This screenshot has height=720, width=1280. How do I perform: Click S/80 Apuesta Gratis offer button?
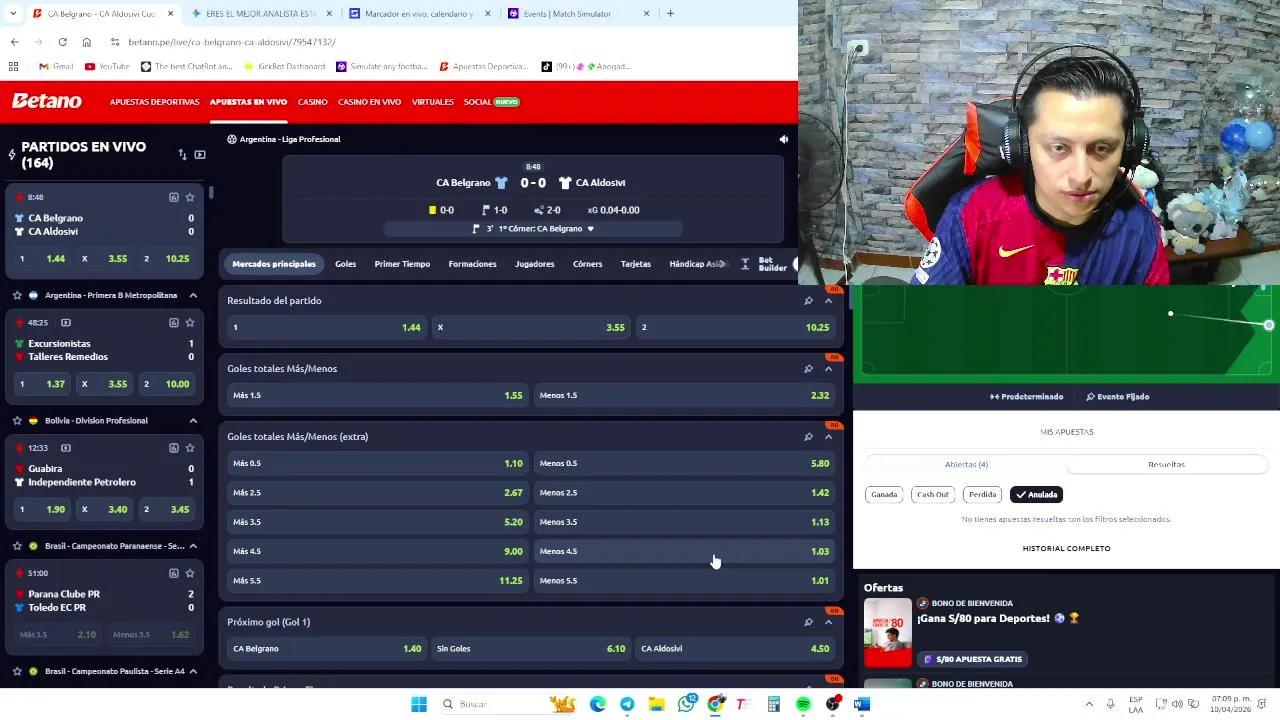pos(973,659)
